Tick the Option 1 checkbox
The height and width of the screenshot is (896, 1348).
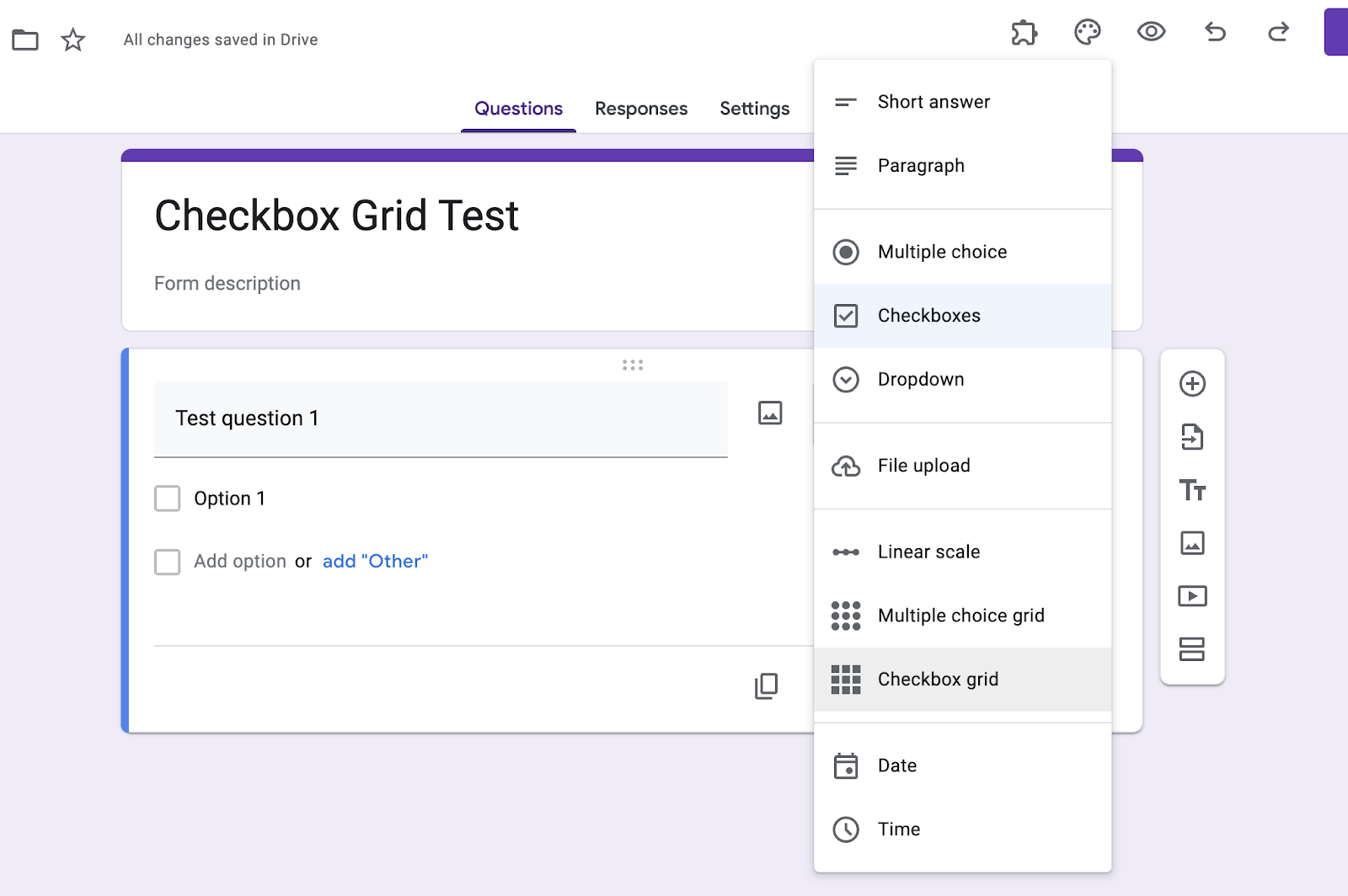[168, 499]
